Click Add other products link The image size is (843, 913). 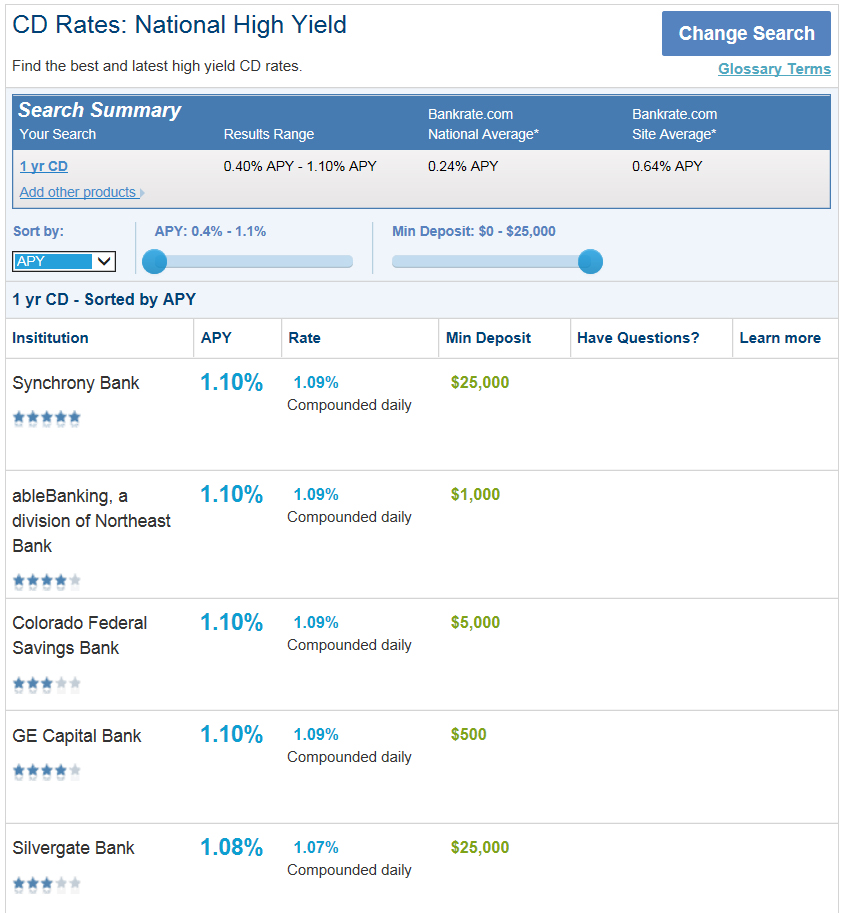(x=77, y=192)
